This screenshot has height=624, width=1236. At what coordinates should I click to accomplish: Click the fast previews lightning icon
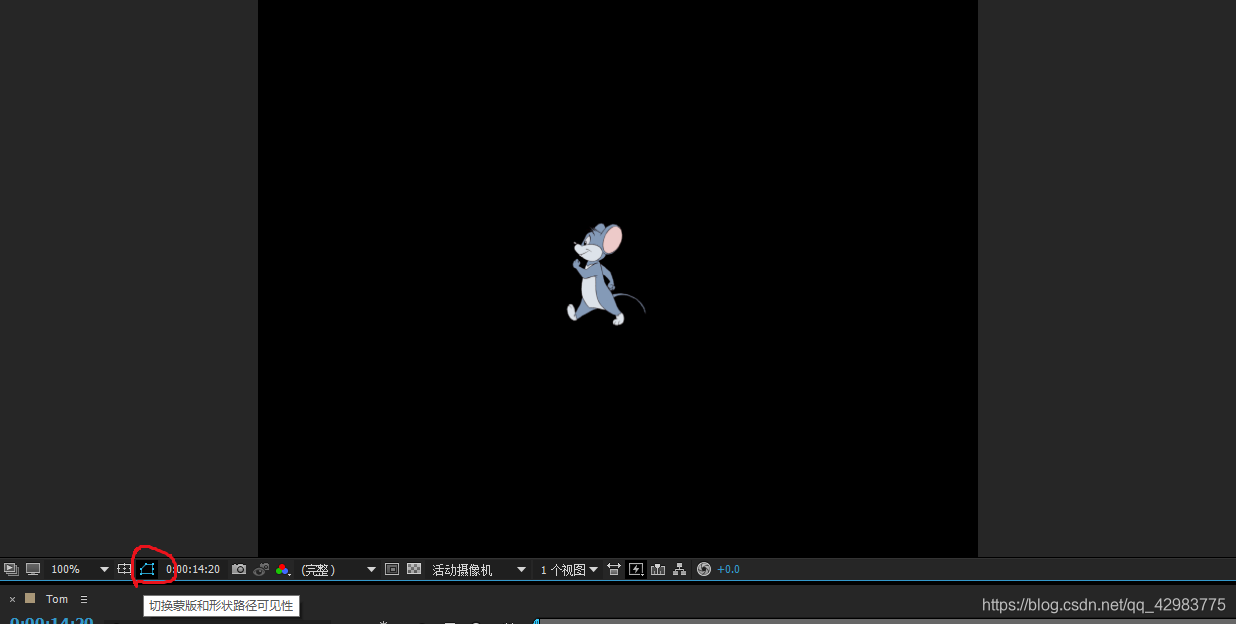coord(636,569)
